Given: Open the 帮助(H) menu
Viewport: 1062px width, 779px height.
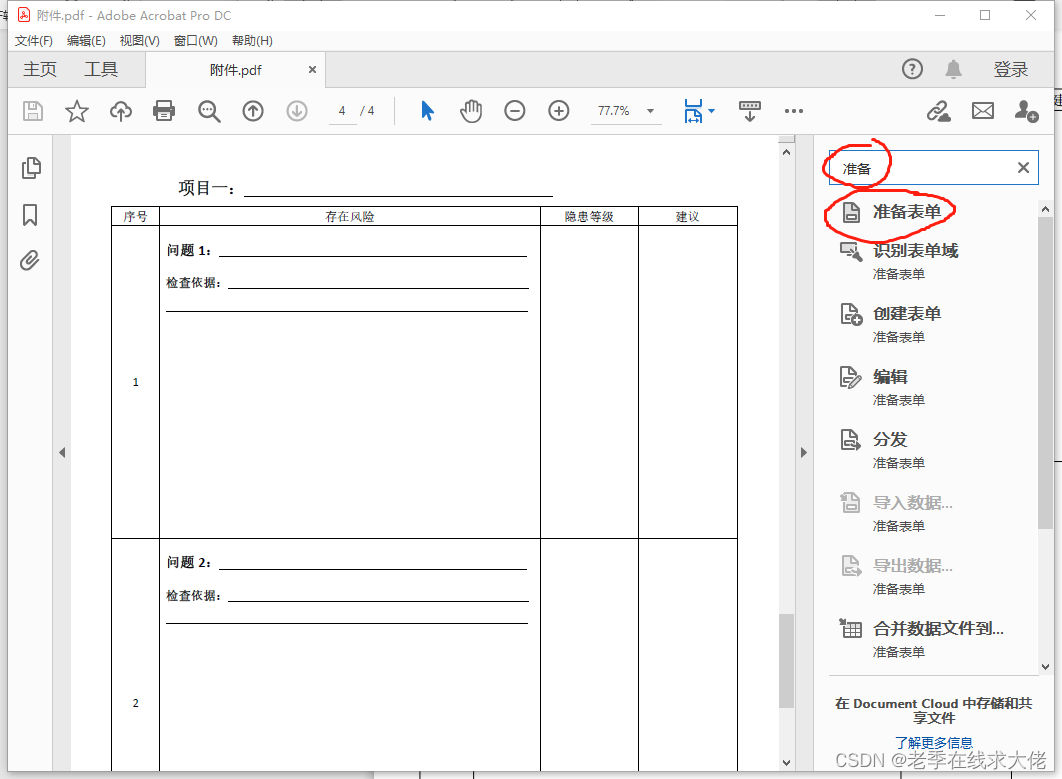Looking at the screenshot, I should pyautogui.click(x=252, y=41).
